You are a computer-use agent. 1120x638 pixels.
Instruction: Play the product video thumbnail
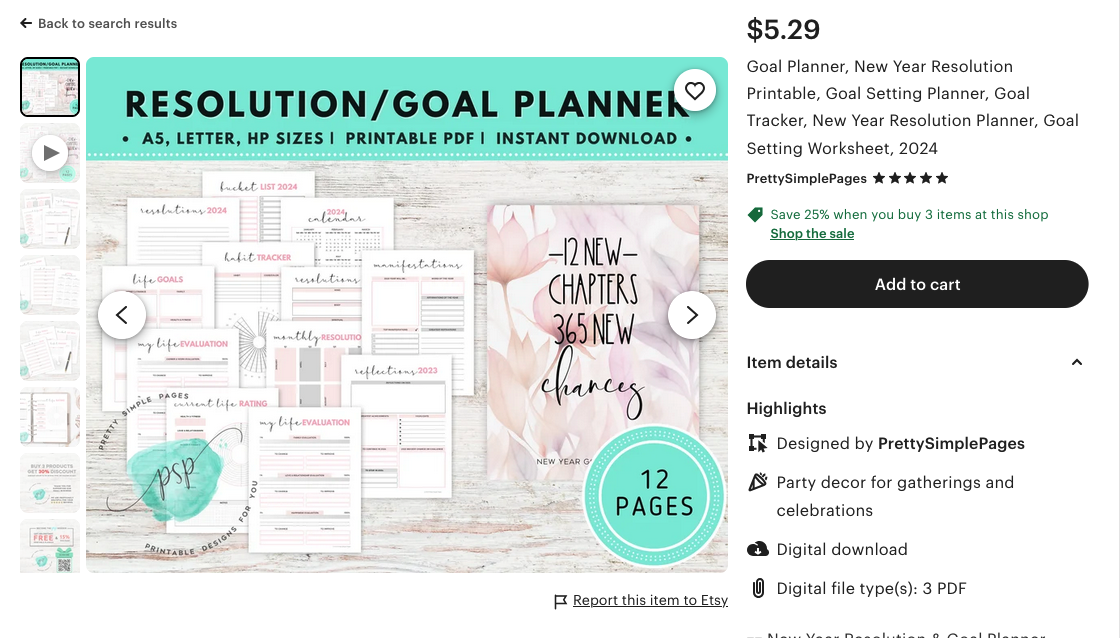click(x=50, y=153)
